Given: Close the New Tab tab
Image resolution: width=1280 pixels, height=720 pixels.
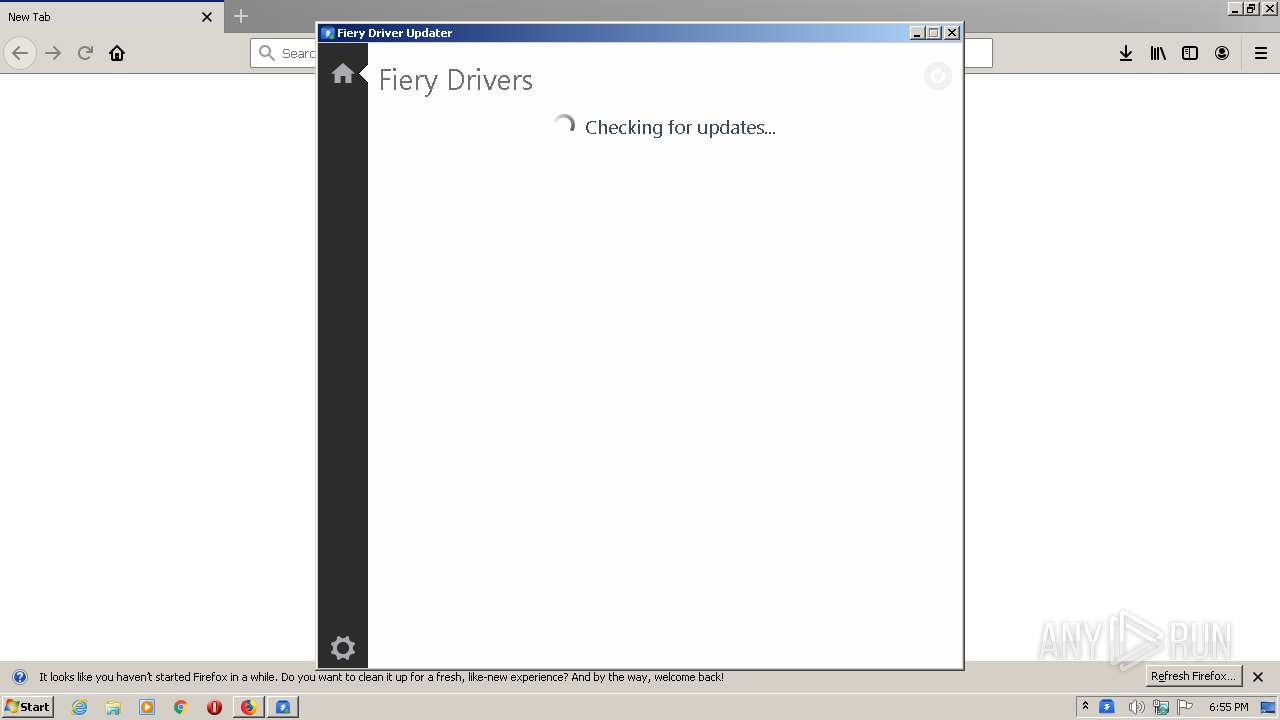Looking at the screenshot, I should 207,17.
